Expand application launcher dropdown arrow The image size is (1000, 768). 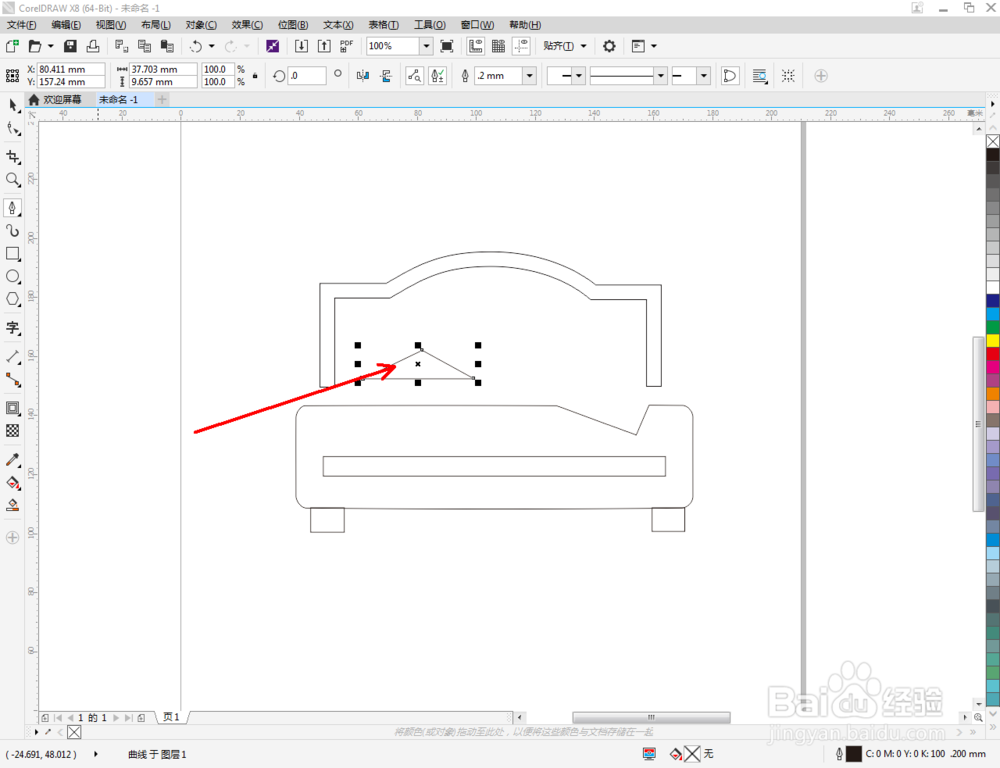point(654,46)
